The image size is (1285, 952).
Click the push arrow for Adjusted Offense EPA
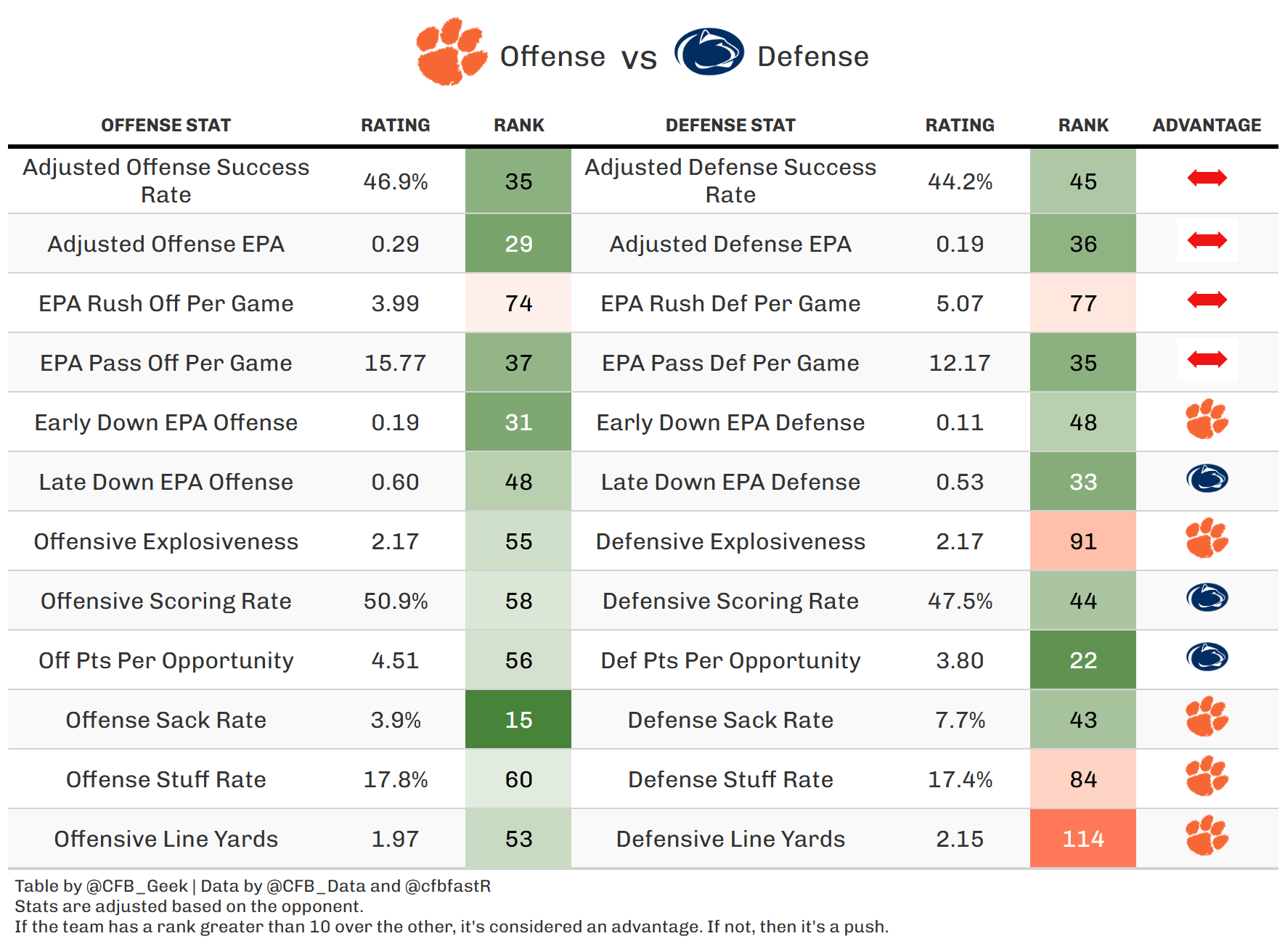[x=1207, y=240]
